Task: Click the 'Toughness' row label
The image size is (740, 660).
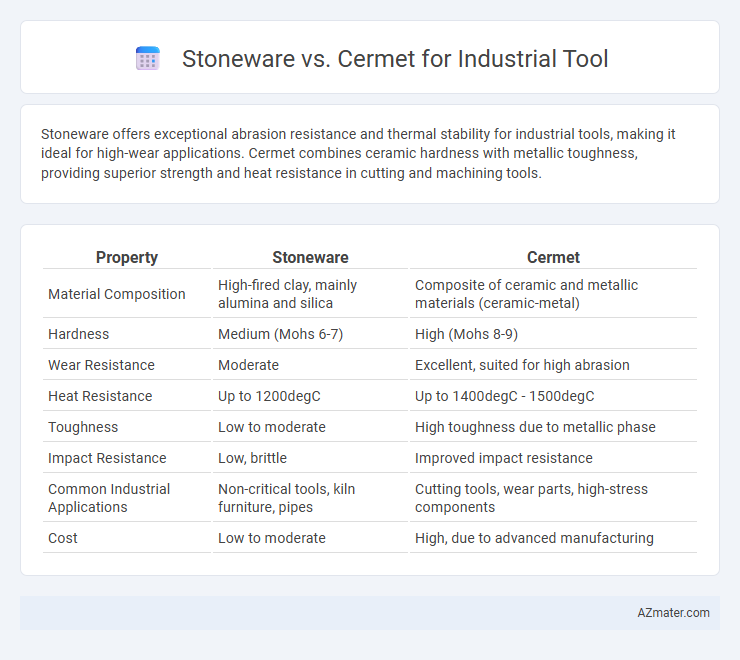Action: [83, 427]
